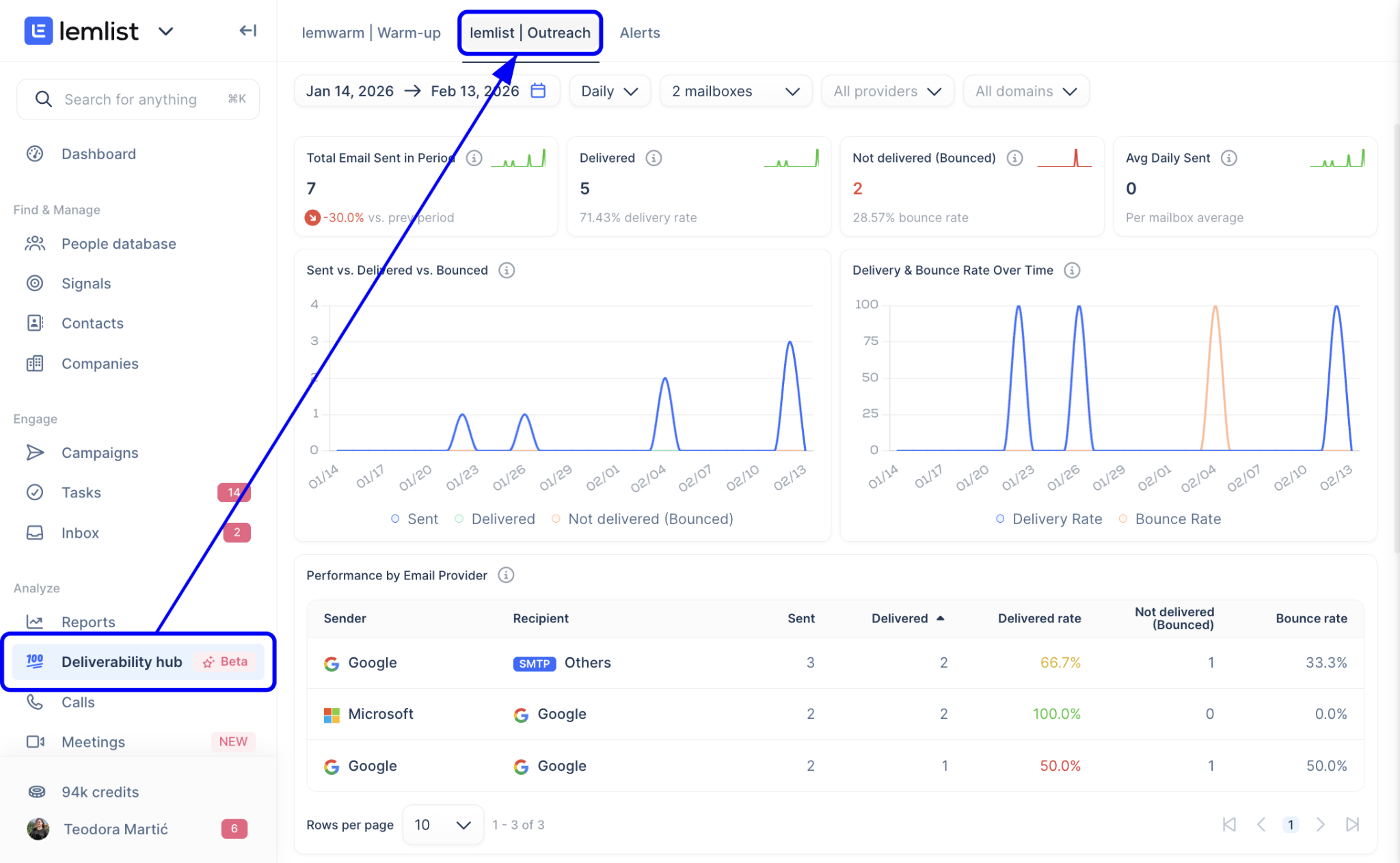
Task: Switch to the Alerts tab
Action: [640, 33]
